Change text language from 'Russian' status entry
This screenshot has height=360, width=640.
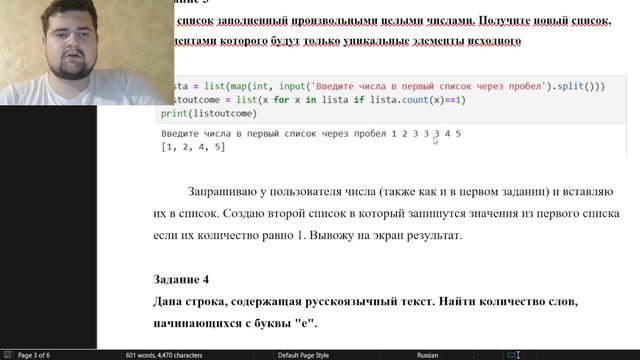pos(427,355)
